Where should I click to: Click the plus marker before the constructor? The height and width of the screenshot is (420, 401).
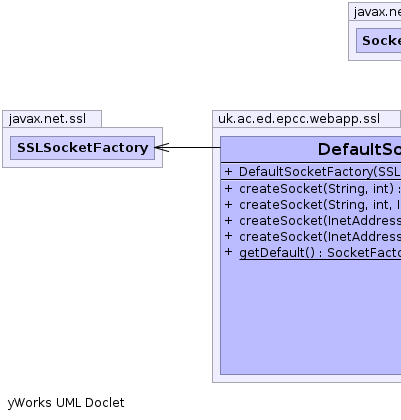tap(228, 171)
